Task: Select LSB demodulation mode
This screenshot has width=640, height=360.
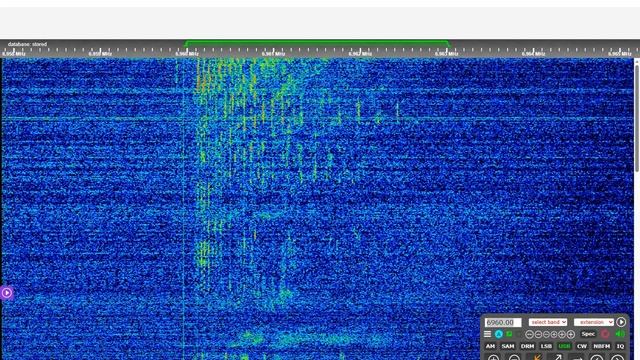Action: point(546,346)
